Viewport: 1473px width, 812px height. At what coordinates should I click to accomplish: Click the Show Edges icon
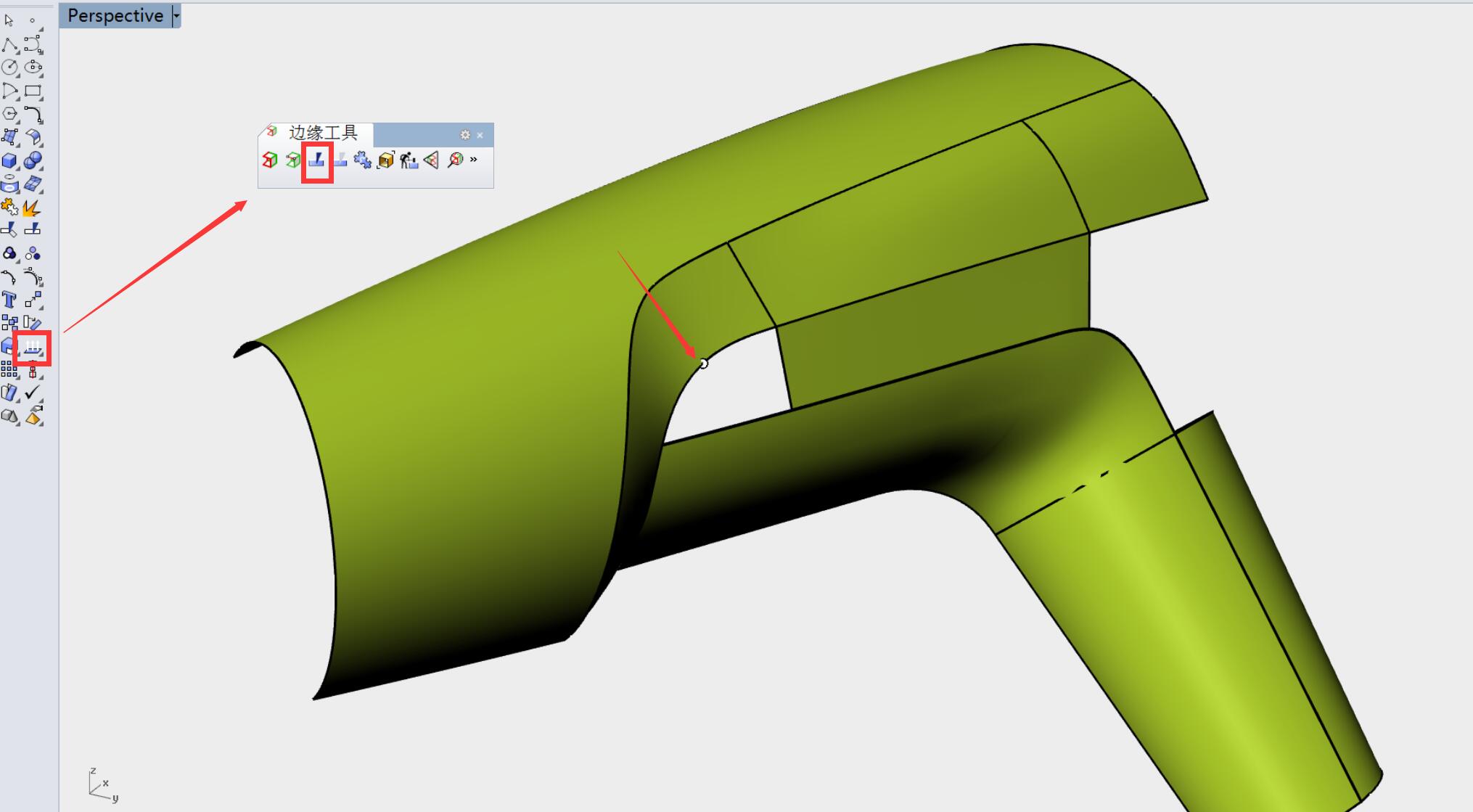pos(270,160)
